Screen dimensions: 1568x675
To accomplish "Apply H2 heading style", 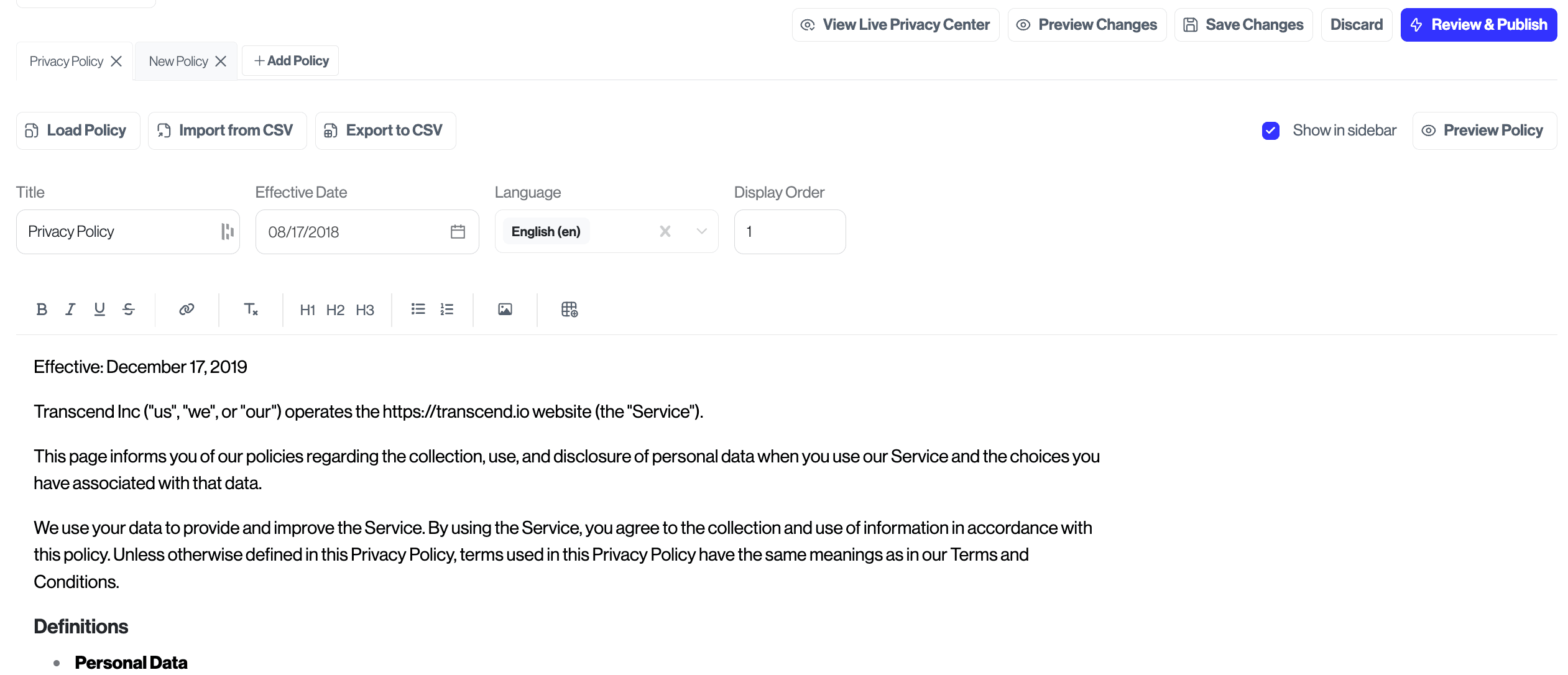I will (x=335, y=310).
